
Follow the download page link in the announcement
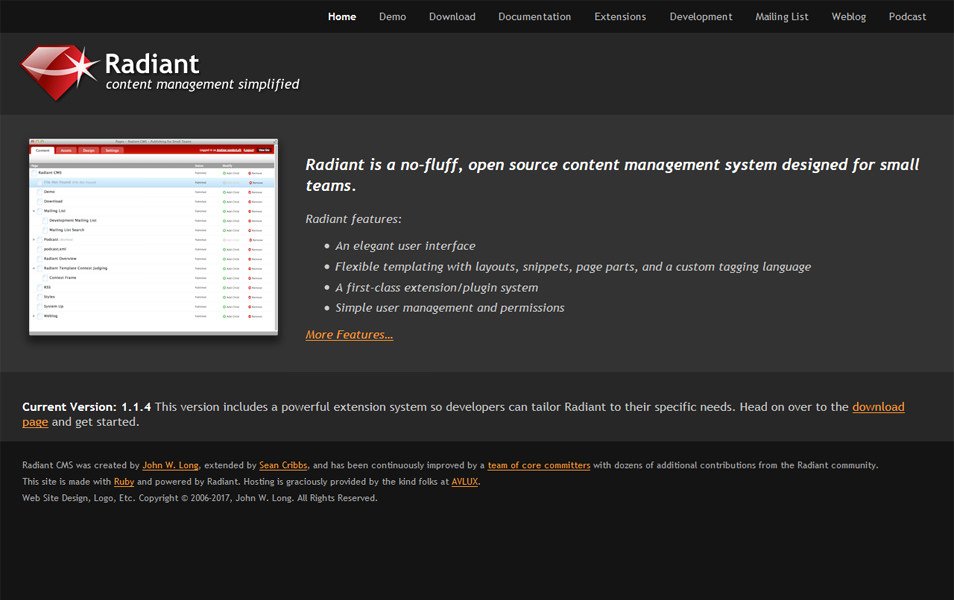[x=878, y=406]
